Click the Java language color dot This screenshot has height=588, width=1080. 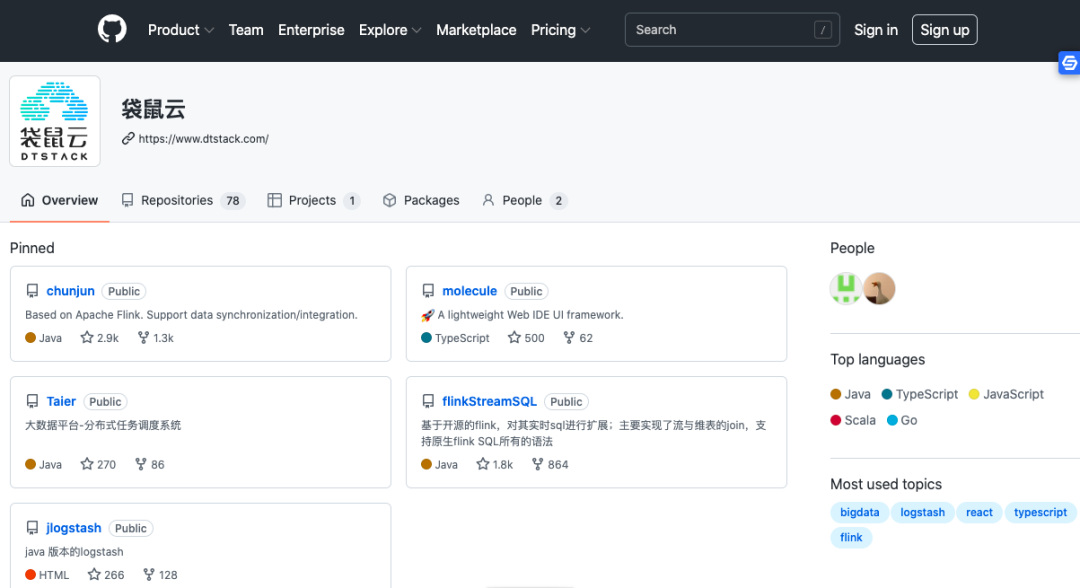(836, 394)
